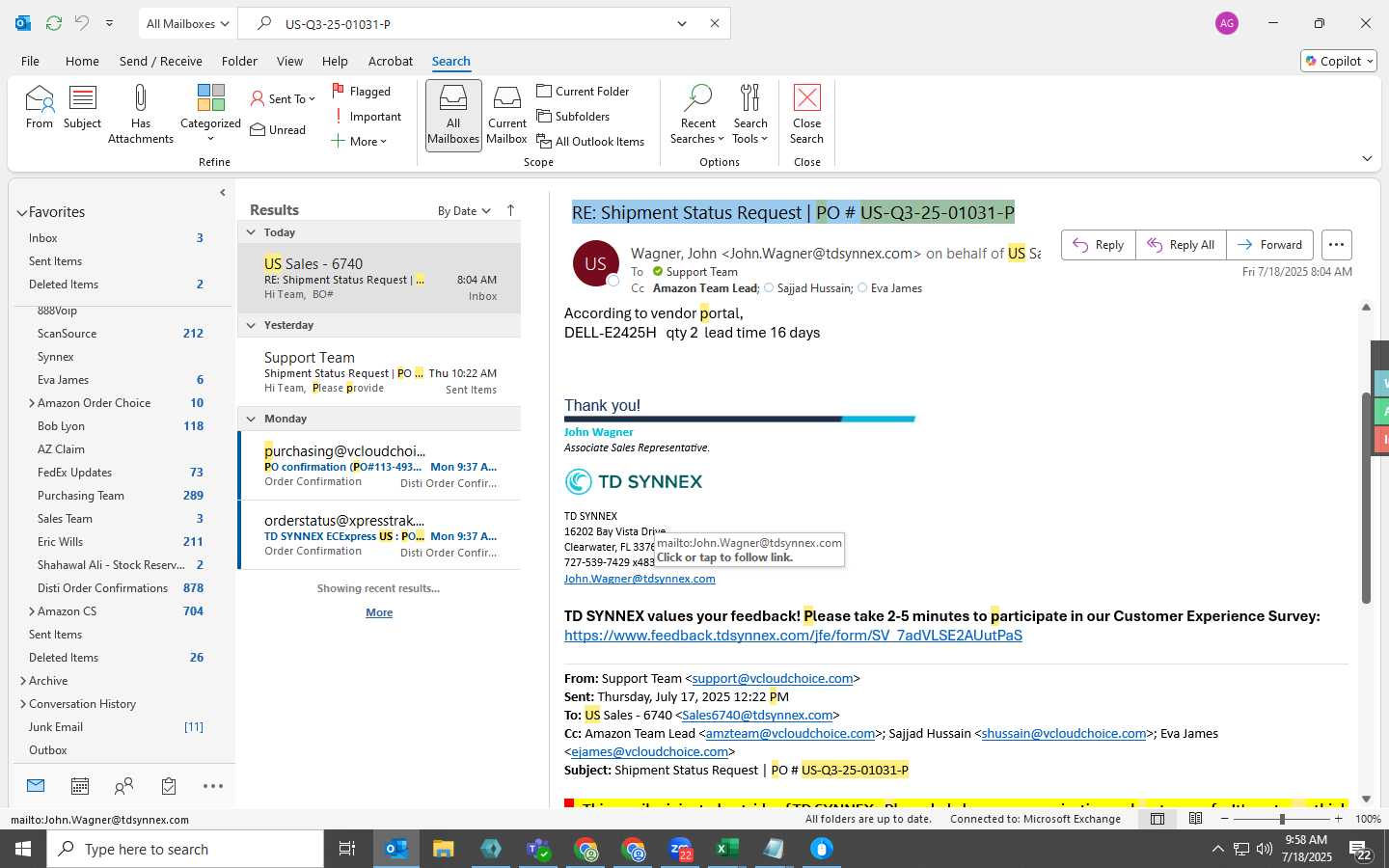
Task: Switch to Reading view in status bar
Action: 1195,819
